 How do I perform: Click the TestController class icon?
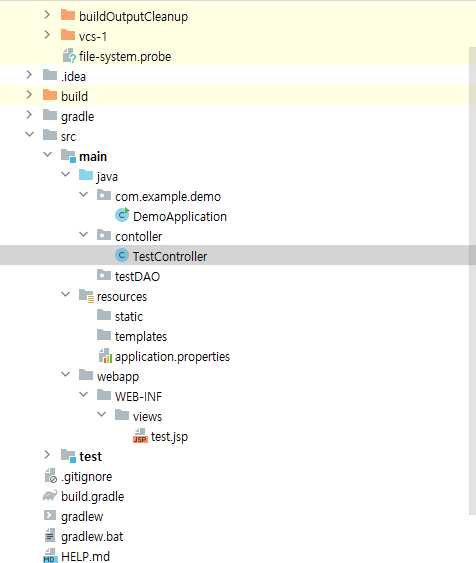point(122,255)
